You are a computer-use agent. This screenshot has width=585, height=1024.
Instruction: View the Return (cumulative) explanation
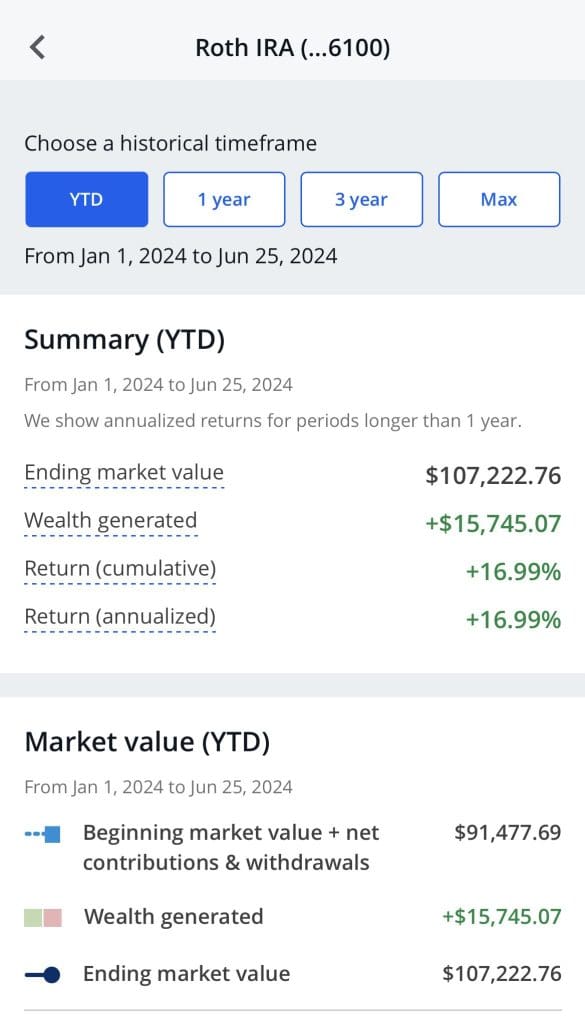click(120, 569)
